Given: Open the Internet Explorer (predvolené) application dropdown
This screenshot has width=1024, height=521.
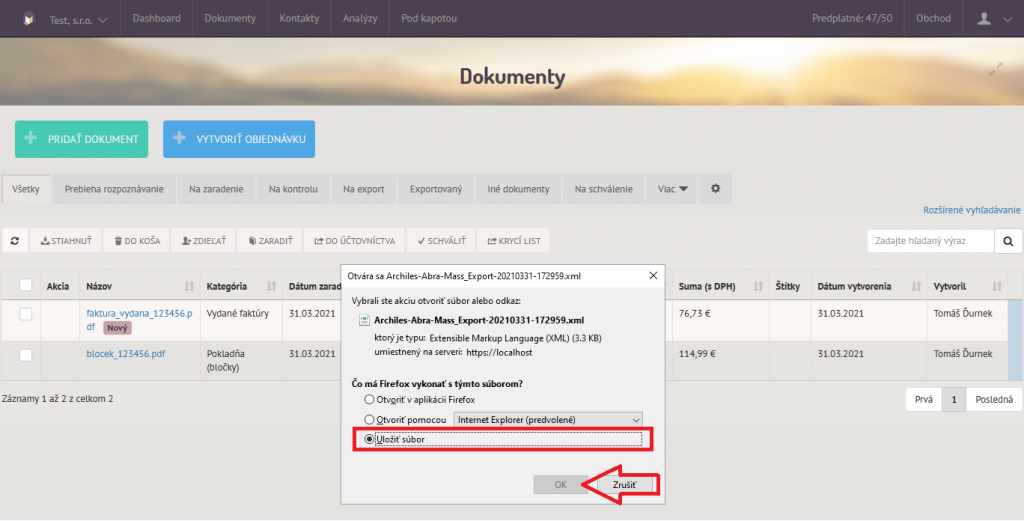Looking at the screenshot, I should 549,420.
